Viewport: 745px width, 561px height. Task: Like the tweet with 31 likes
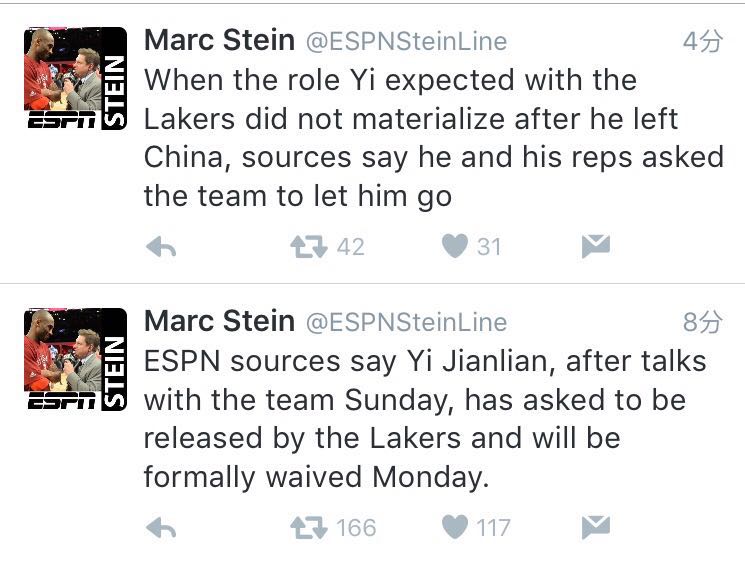455,246
